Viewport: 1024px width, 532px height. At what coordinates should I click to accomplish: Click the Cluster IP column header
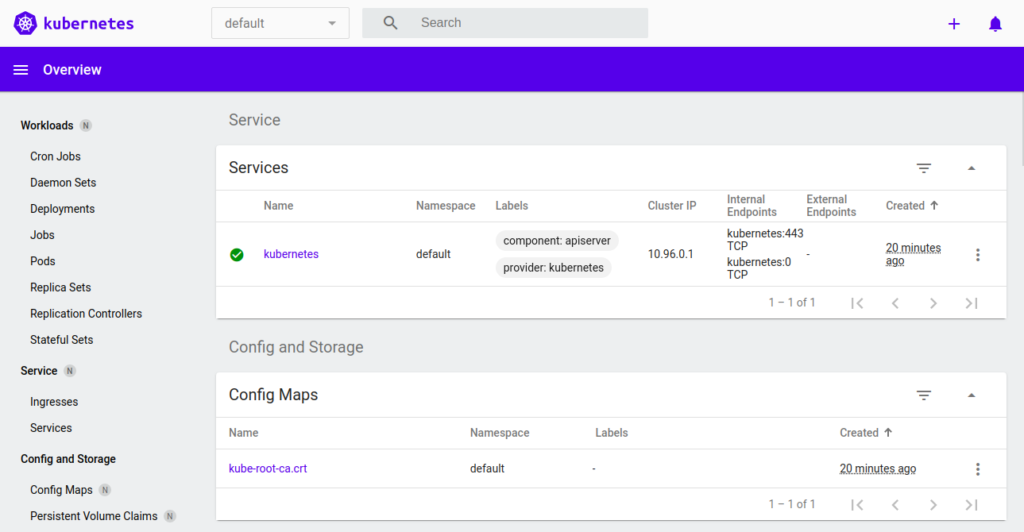(x=672, y=206)
